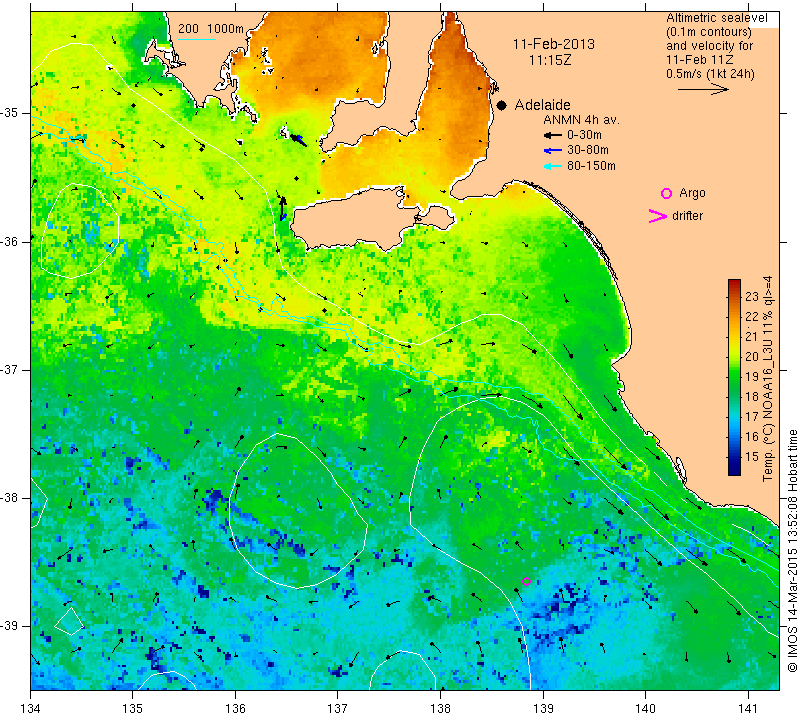This screenshot has height=720, width=800.
Task: Click the longitude 138 axis label
Action: (441, 708)
